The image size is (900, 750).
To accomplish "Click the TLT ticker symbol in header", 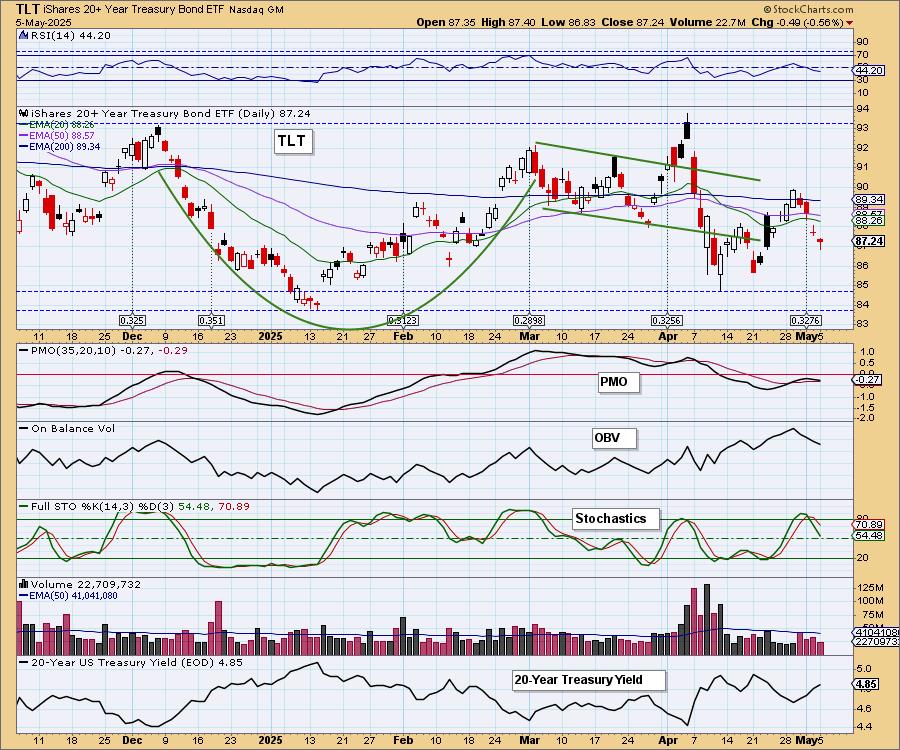I will [x=28, y=9].
